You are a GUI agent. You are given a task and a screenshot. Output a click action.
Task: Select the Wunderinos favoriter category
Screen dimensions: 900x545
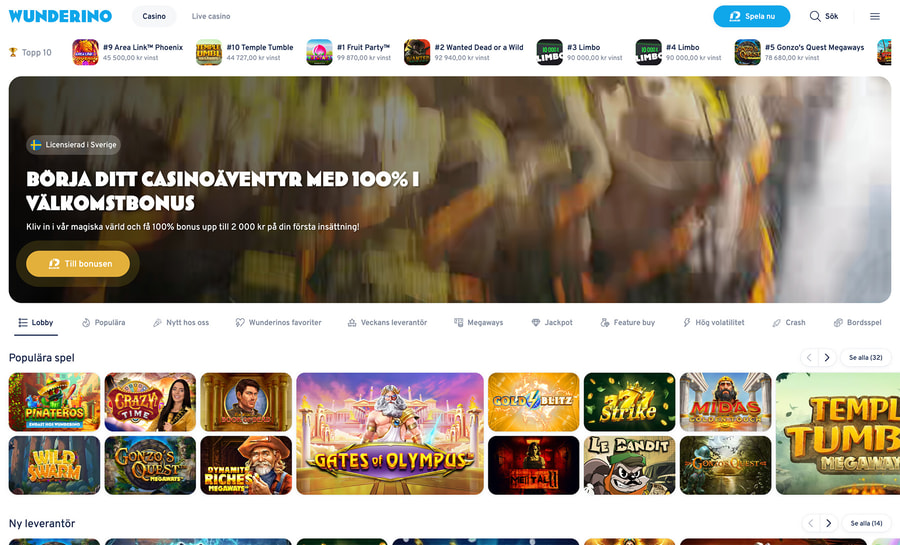point(278,322)
